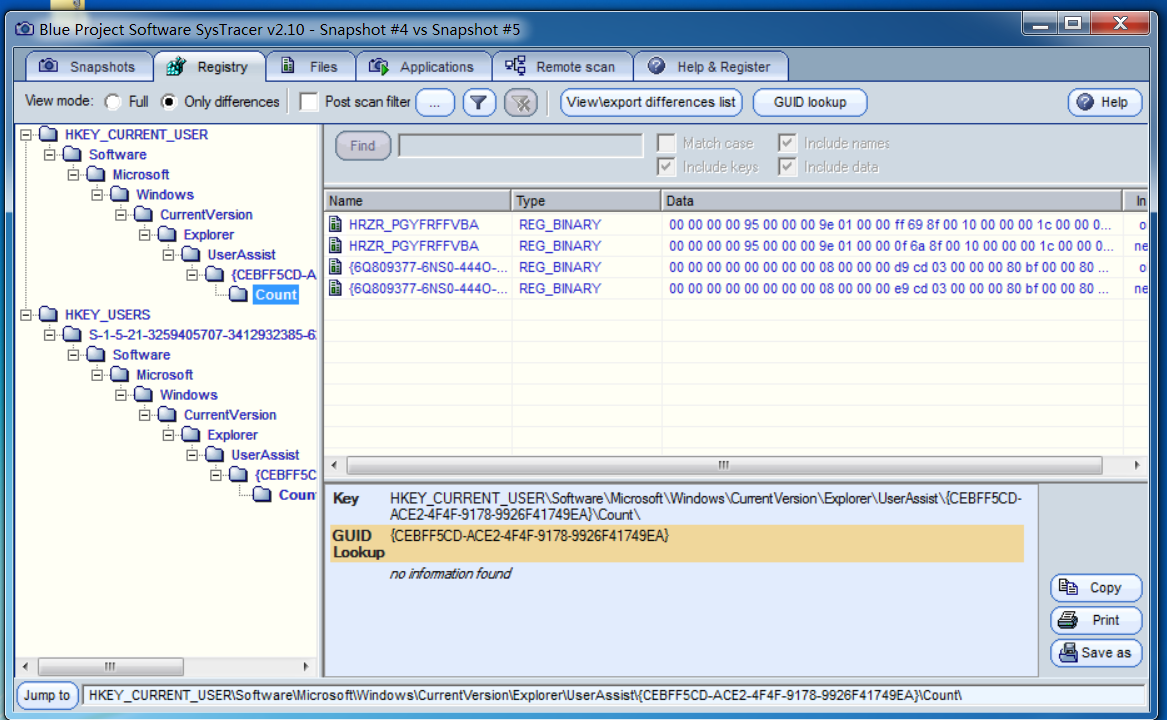This screenshot has width=1167, height=720.
Task: Click the value list horizontal scrollbar
Action: 723,465
